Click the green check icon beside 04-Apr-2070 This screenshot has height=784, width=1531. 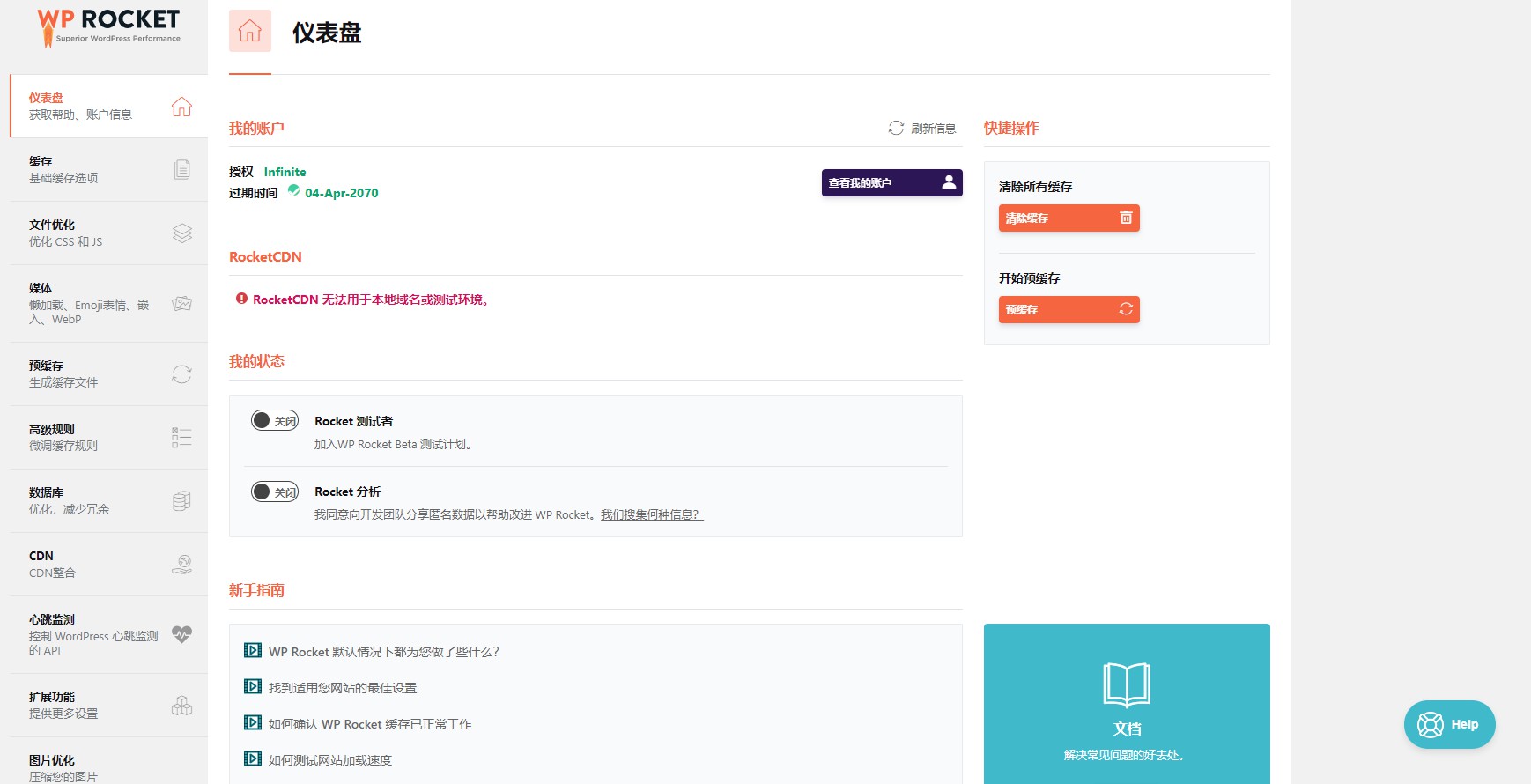293,190
